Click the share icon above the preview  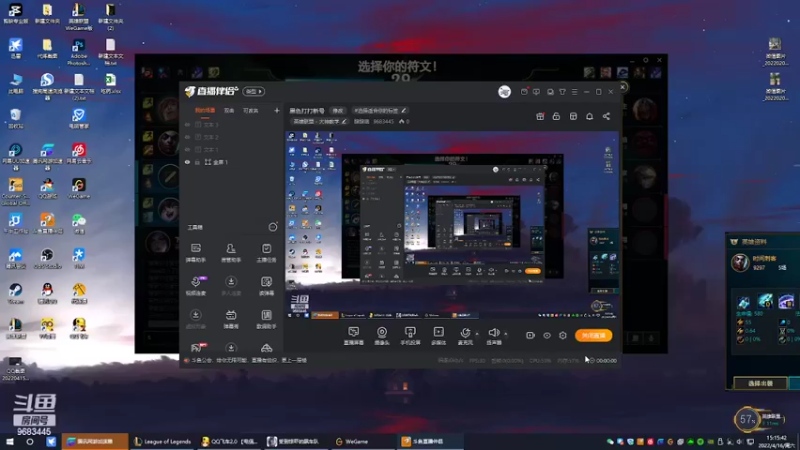pyautogui.click(x=606, y=116)
